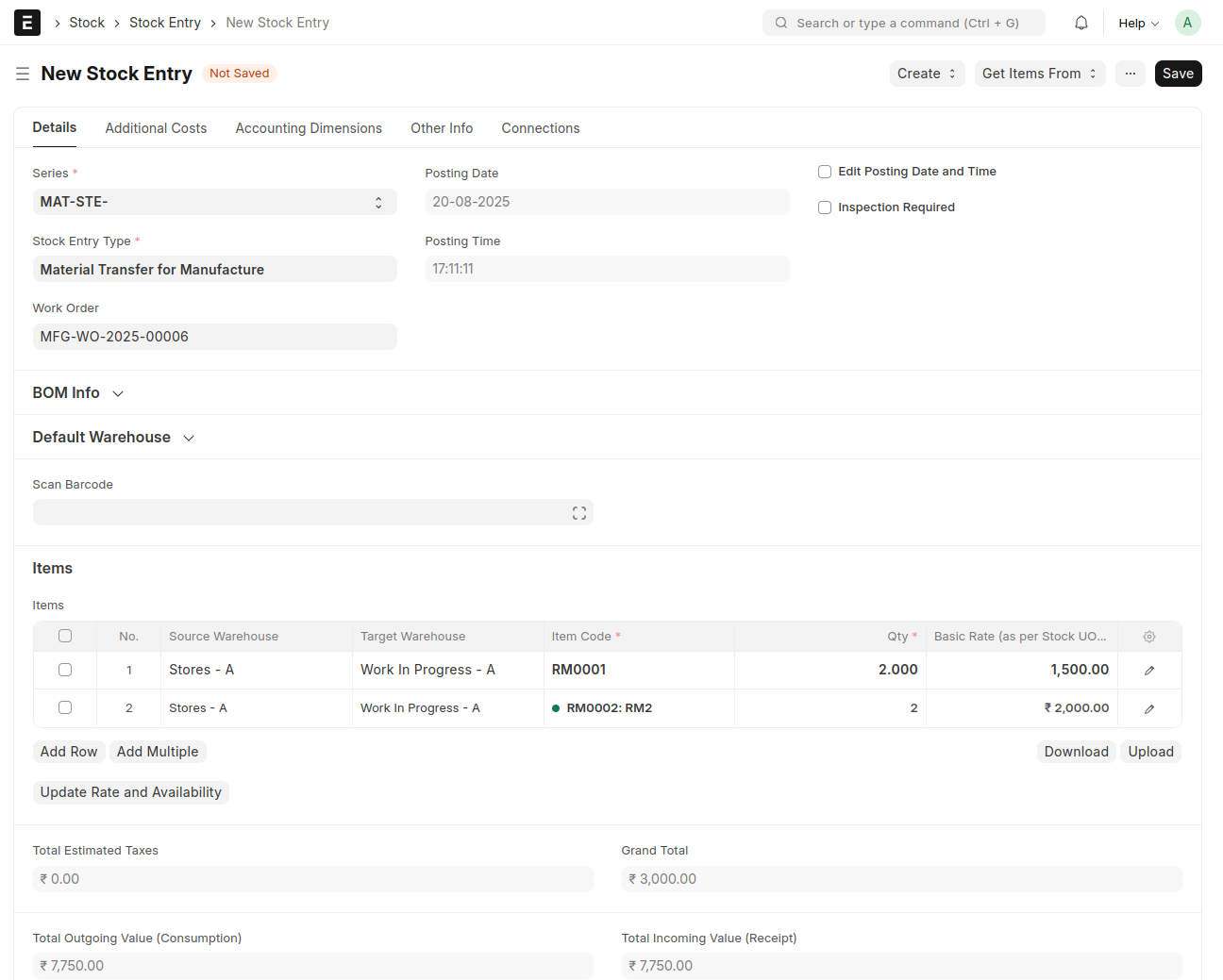
Task: Edit row 2 with pencil icon
Action: (1148, 709)
